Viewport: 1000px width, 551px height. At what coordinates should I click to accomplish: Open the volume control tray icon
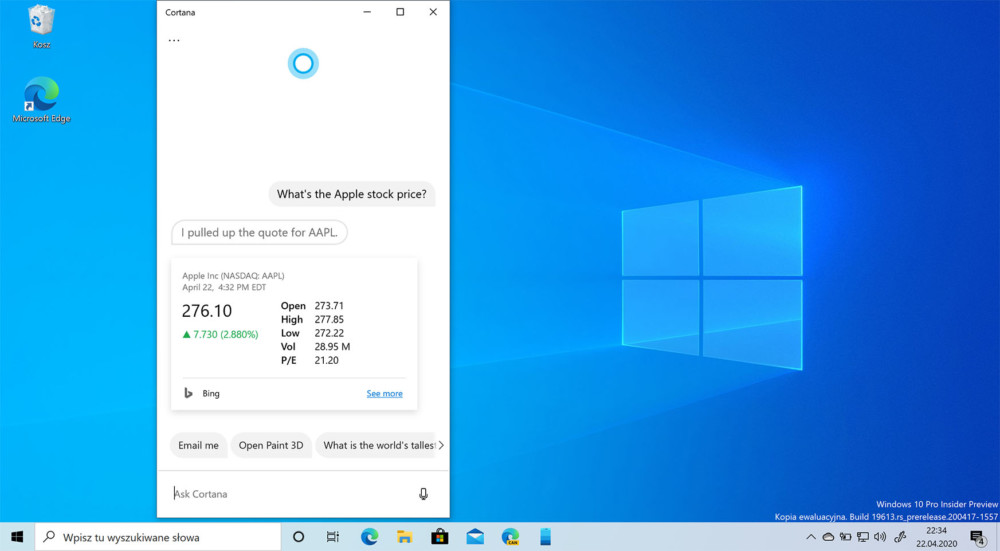[880, 537]
